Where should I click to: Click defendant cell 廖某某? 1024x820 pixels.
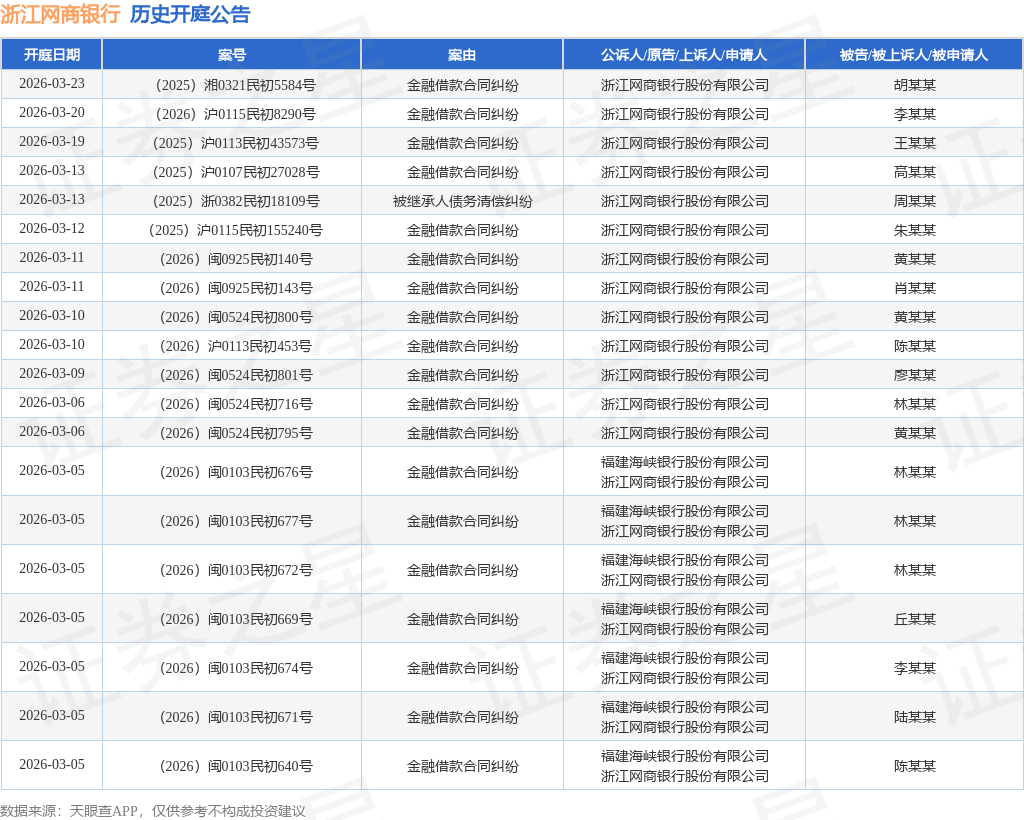coord(914,375)
